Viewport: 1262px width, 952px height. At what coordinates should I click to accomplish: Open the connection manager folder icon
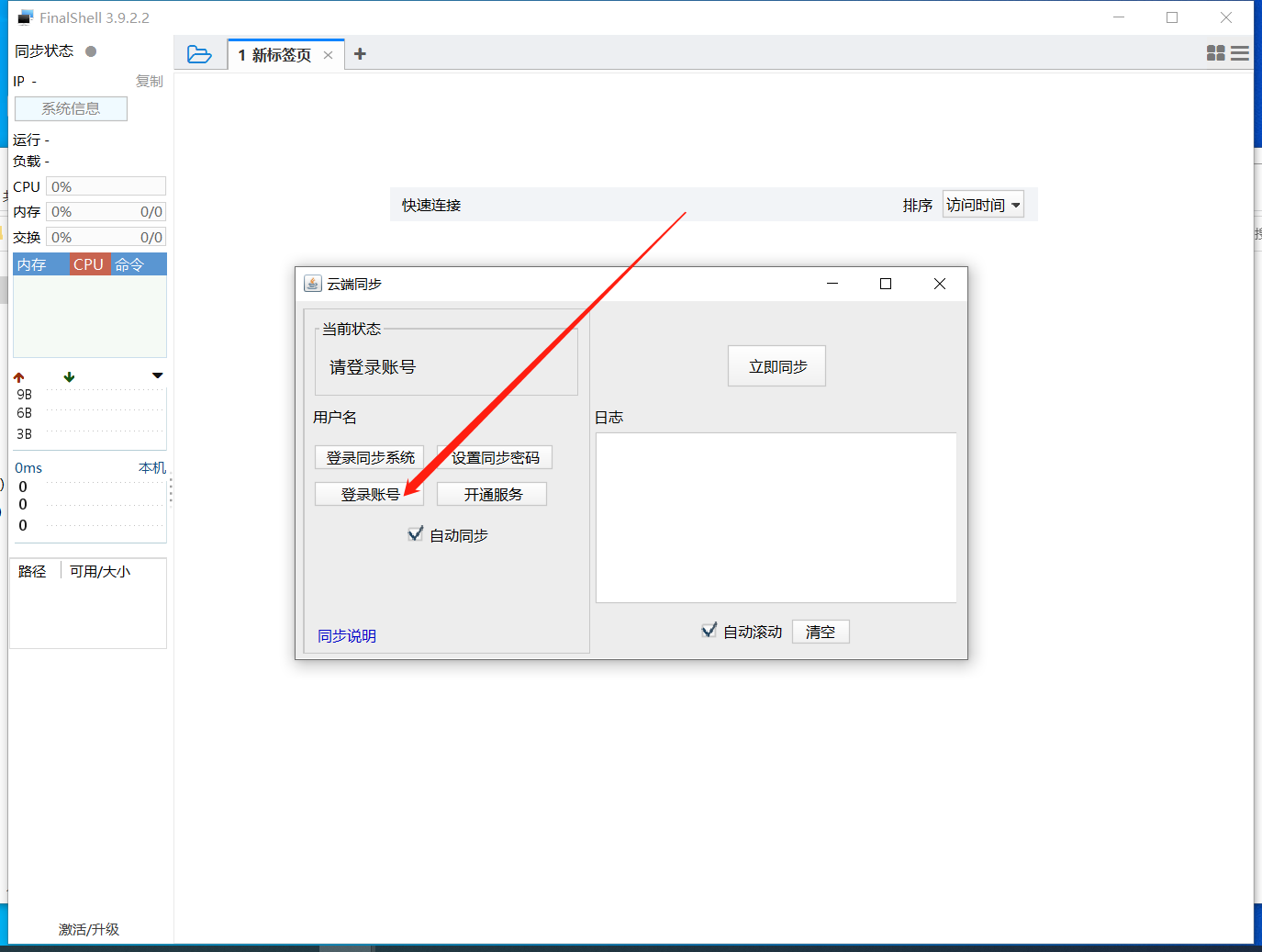[200, 54]
